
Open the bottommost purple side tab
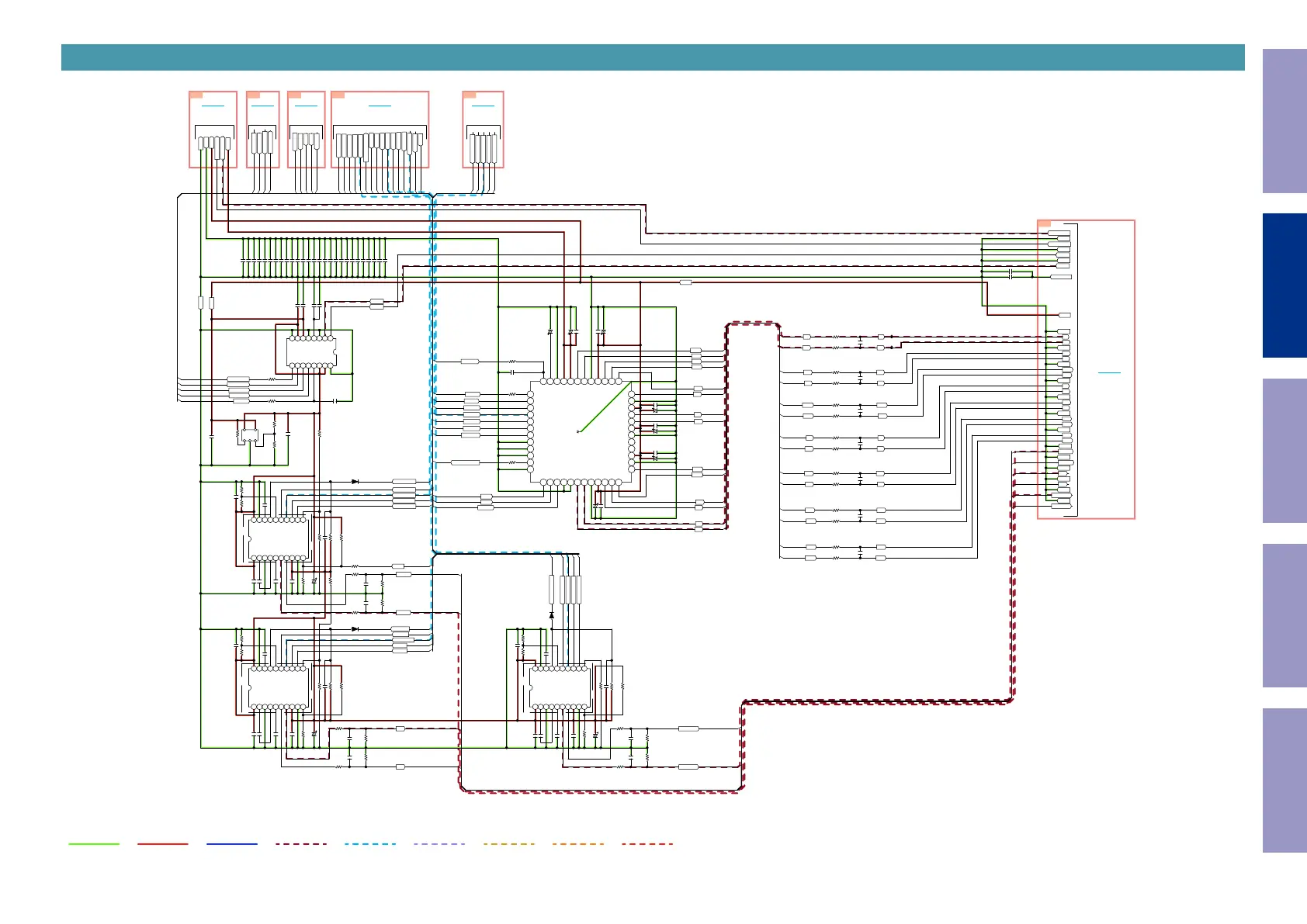click(x=1284, y=780)
